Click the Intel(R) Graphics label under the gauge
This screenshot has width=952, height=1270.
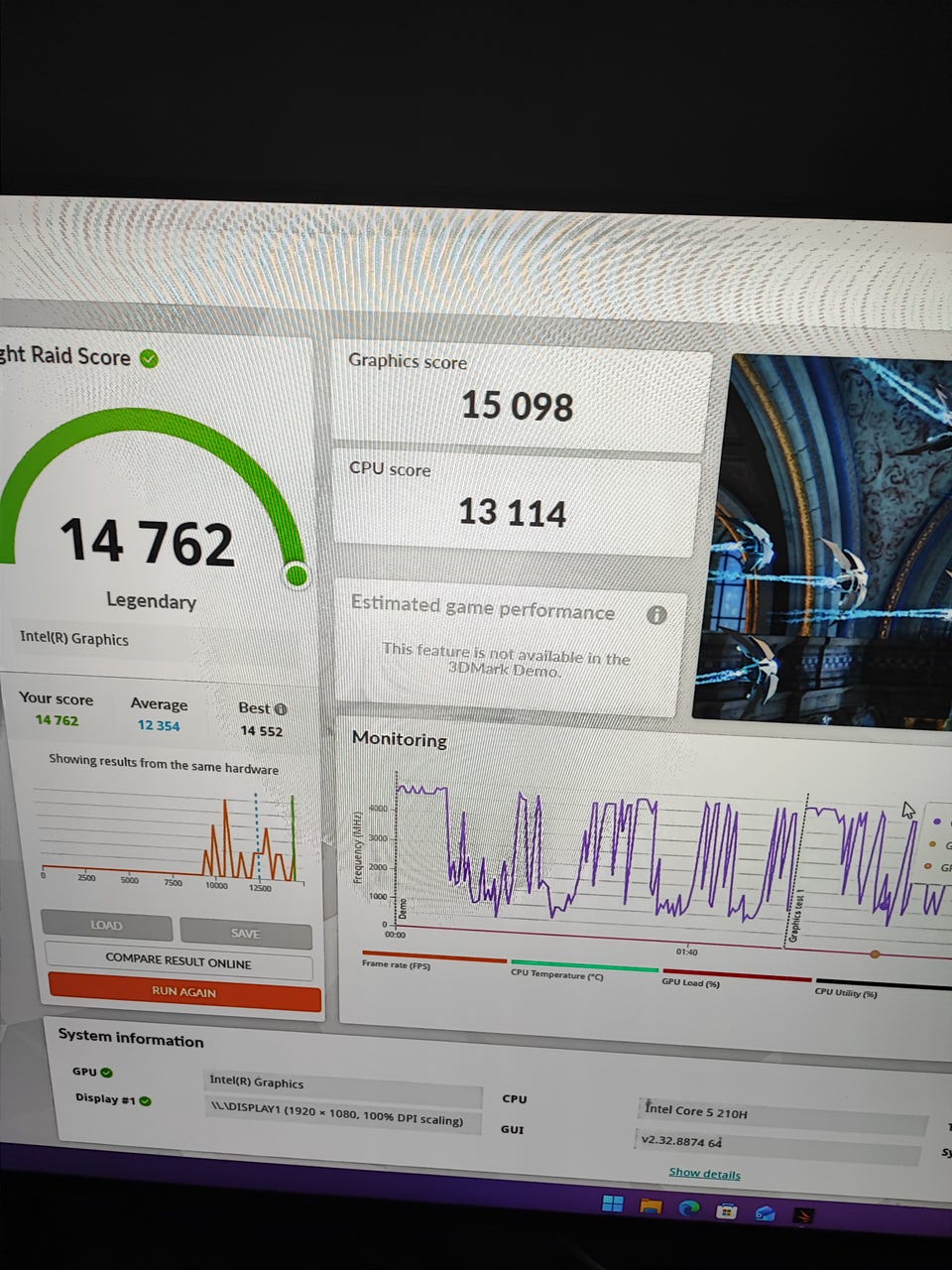(74, 638)
